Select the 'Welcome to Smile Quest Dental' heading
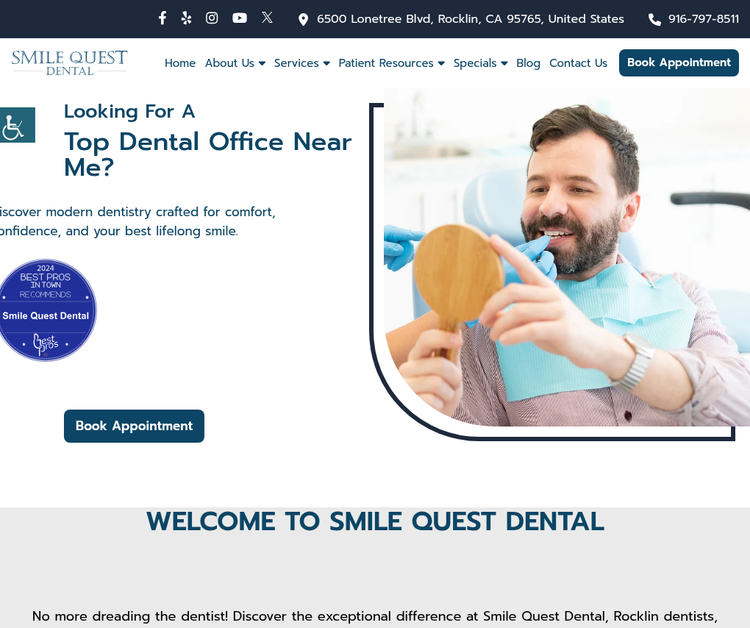The width and height of the screenshot is (750, 628). (x=375, y=521)
